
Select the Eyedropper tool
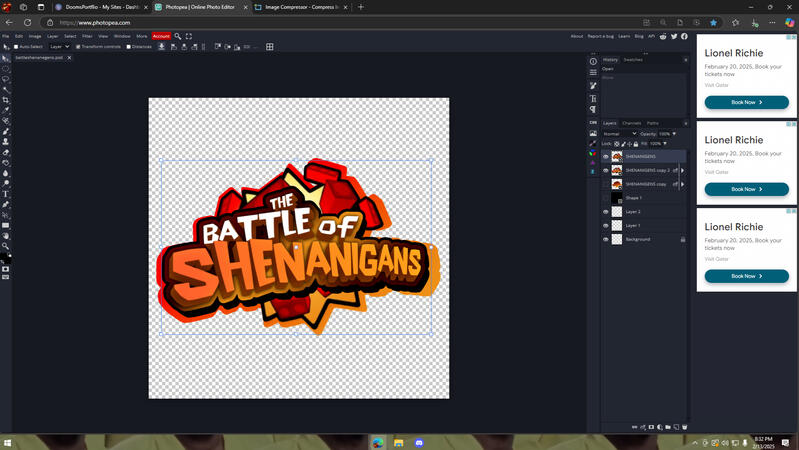pyautogui.click(x=6, y=110)
